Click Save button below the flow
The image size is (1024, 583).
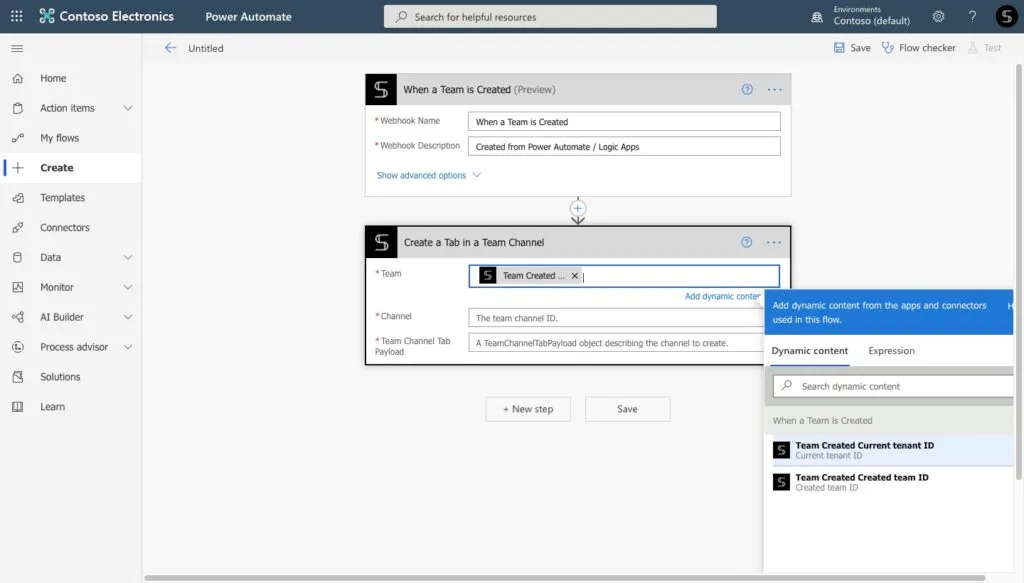627,409
